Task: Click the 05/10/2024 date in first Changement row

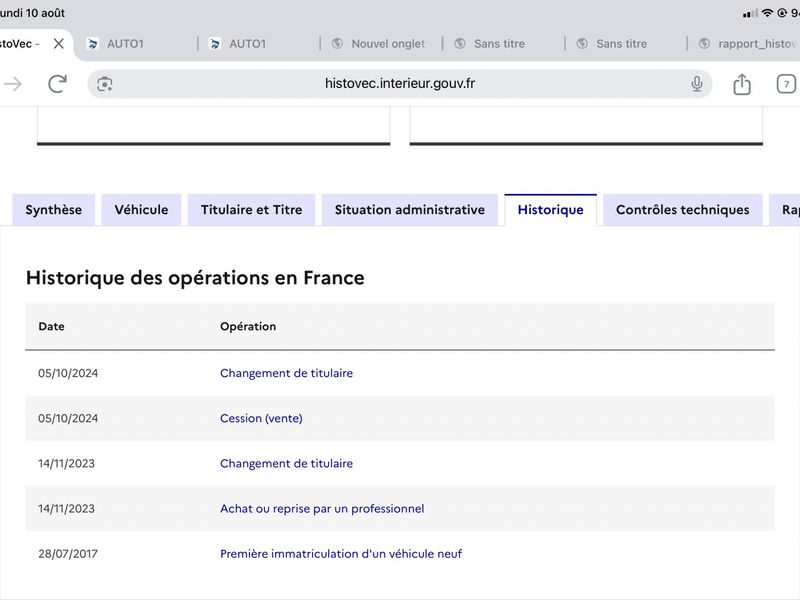Action: pyautogui.click(x=68, y=373)
